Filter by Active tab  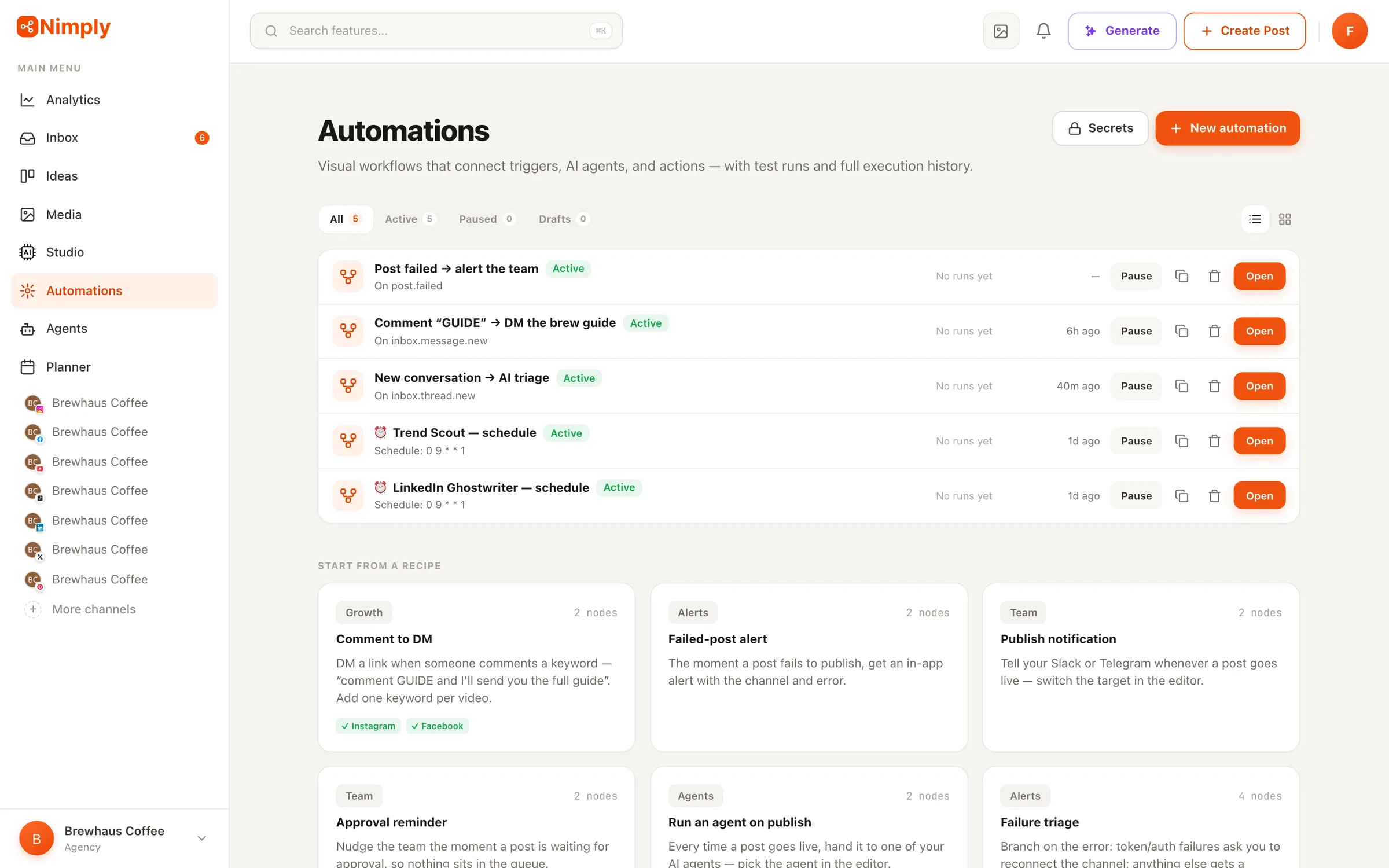point(409,219)
